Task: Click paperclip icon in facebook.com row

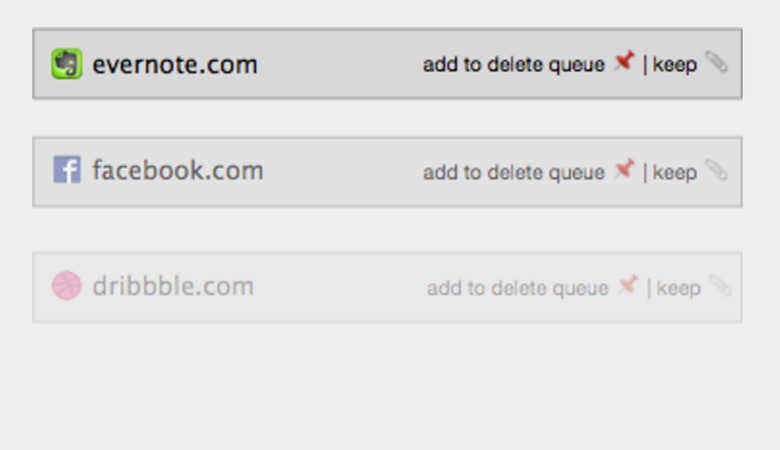Action: pyautogui.click(x=716, y=170)
